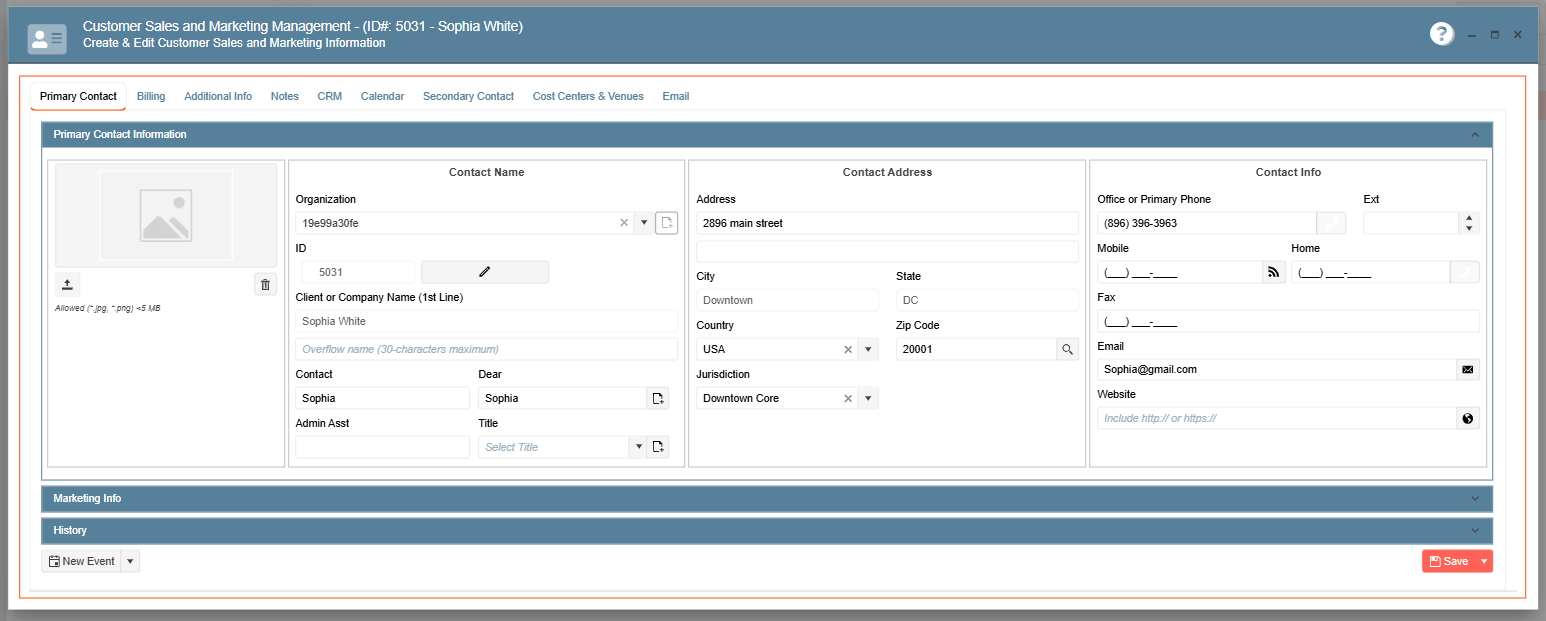
Task: Open the Country dropdown arrow
Action: 869,349
